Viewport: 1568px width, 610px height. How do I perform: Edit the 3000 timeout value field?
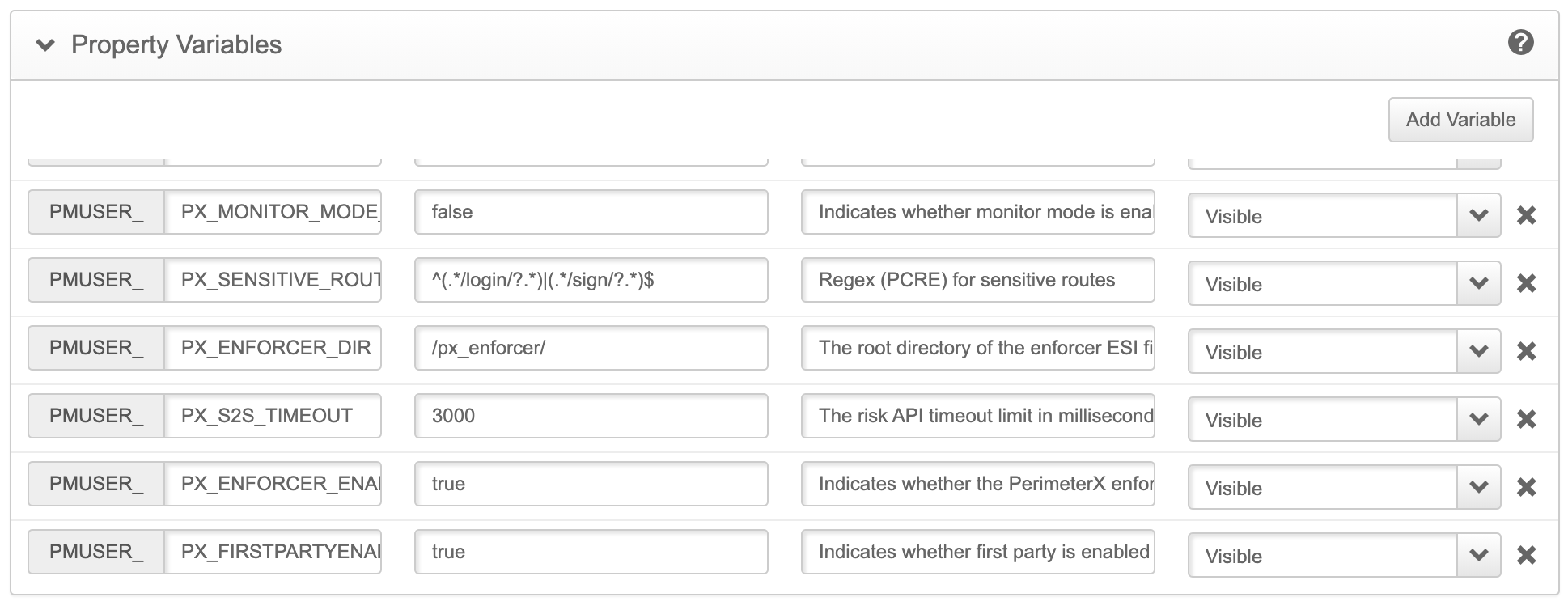591,416
